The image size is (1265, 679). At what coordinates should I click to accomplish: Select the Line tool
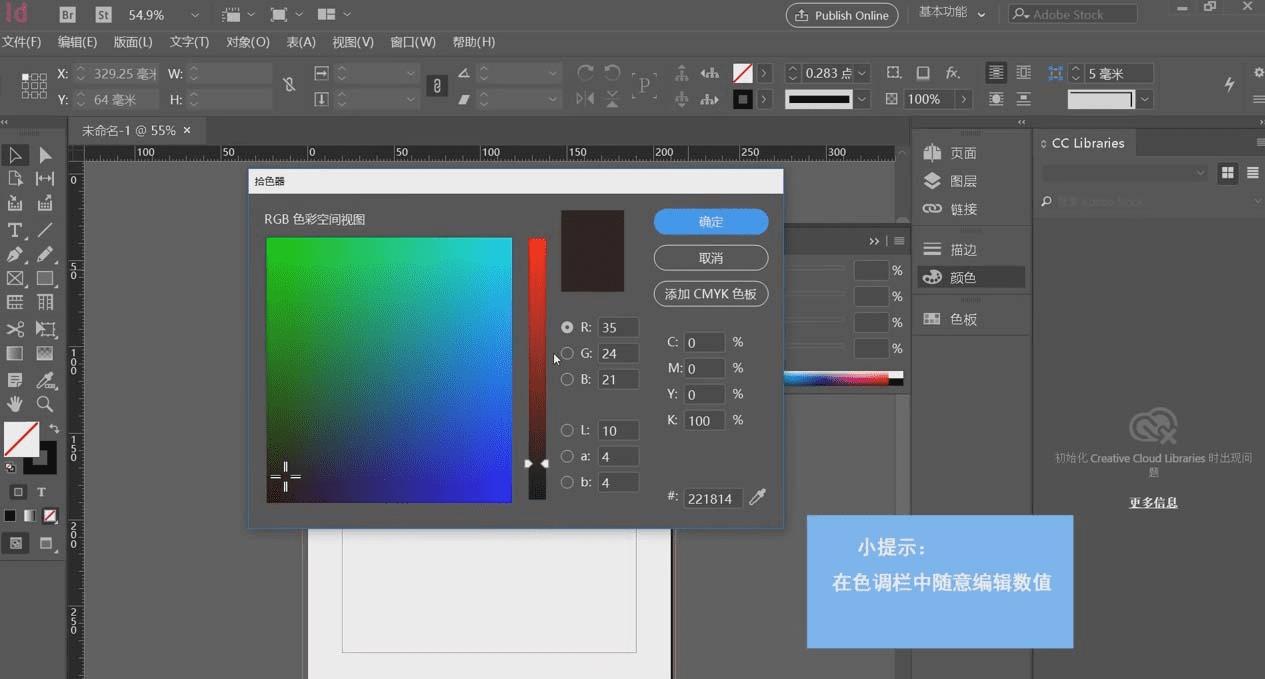pyautogui.click(x=45, y=230)
